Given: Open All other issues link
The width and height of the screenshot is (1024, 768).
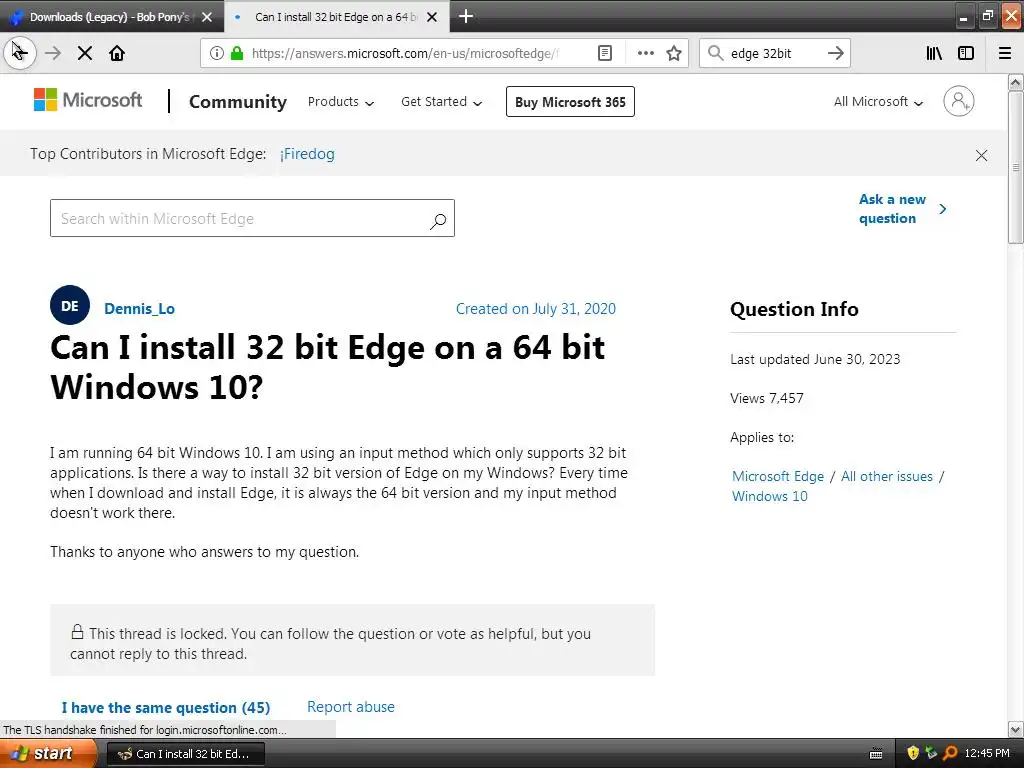Looking at the screenshot, I should pos(886,477).
